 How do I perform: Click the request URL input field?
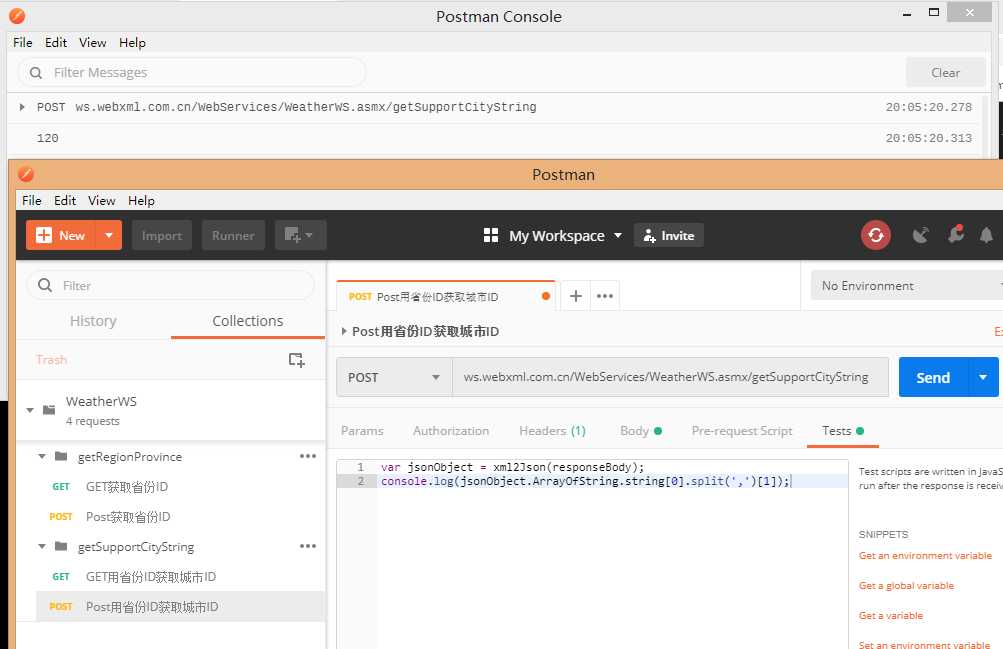(670, 377)
